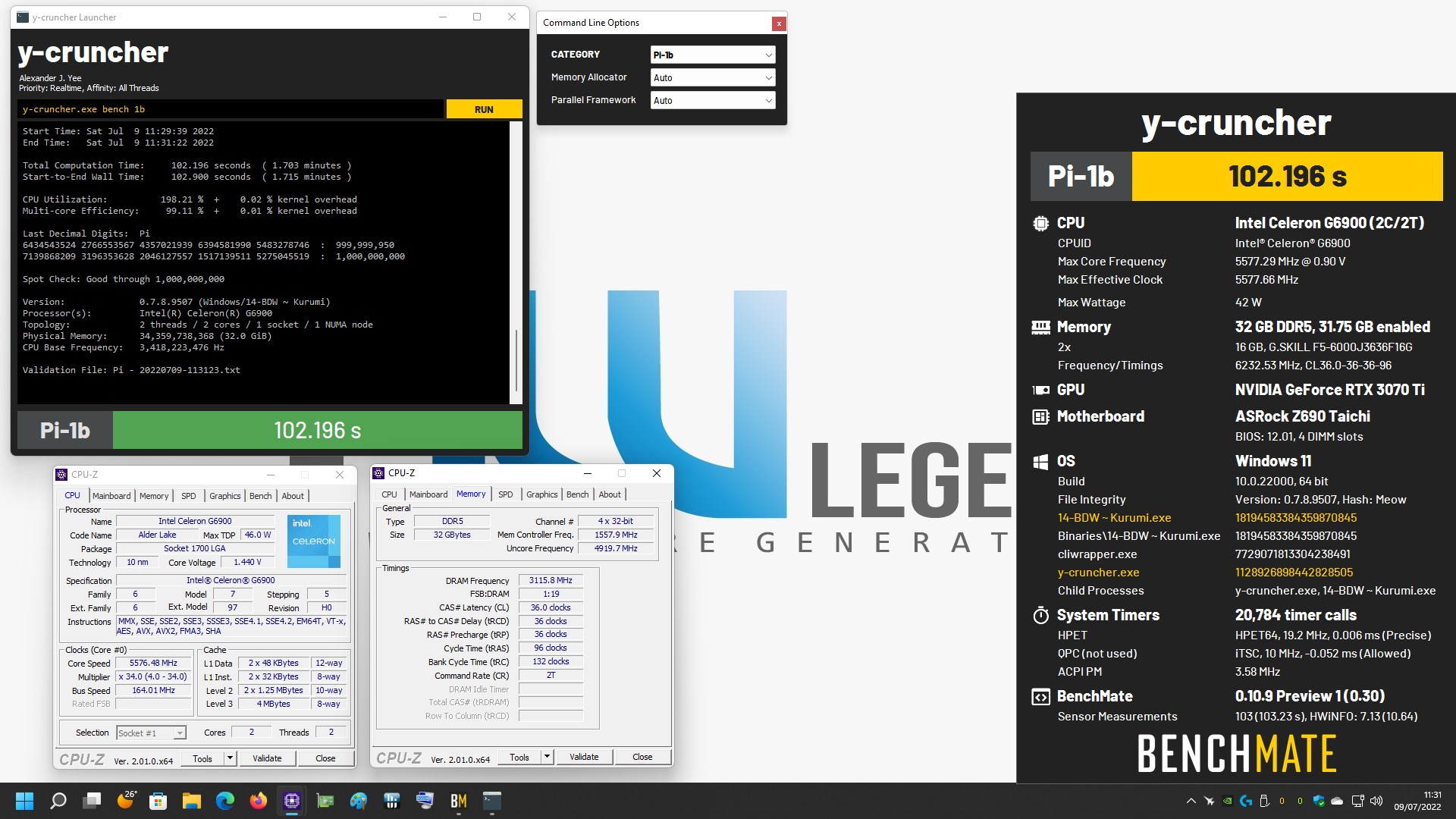
Task: Open About tab in right CPU-Z
Action: [x=610, y=494]
